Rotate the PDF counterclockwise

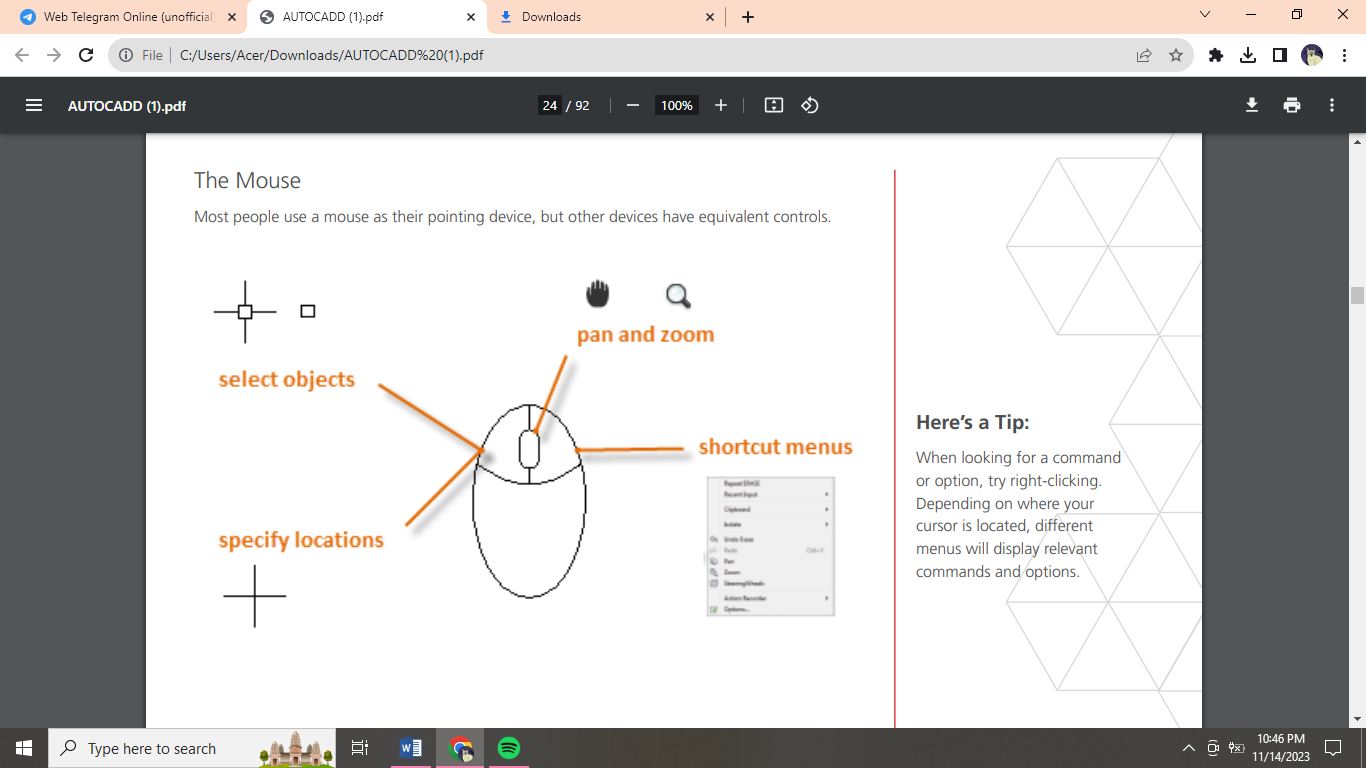coord(810,105)
